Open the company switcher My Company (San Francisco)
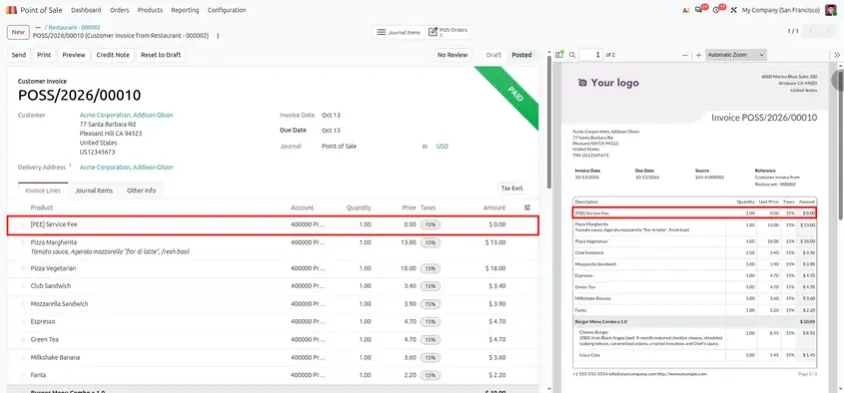Image resolution: width=844 pixels, height=393 pixels. (781, 10)
